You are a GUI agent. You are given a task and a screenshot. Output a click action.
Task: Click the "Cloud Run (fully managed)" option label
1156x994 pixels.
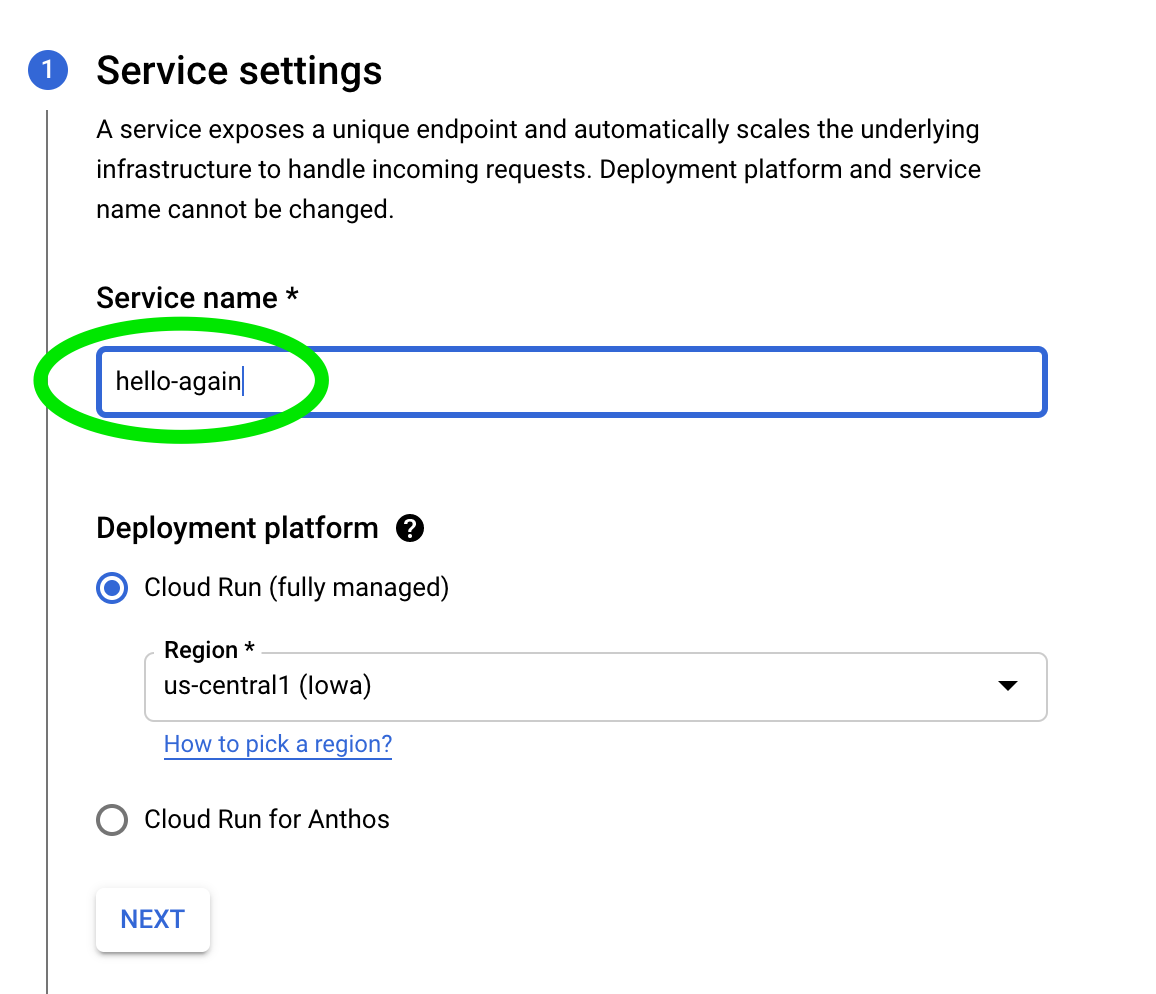pos(296,588)
